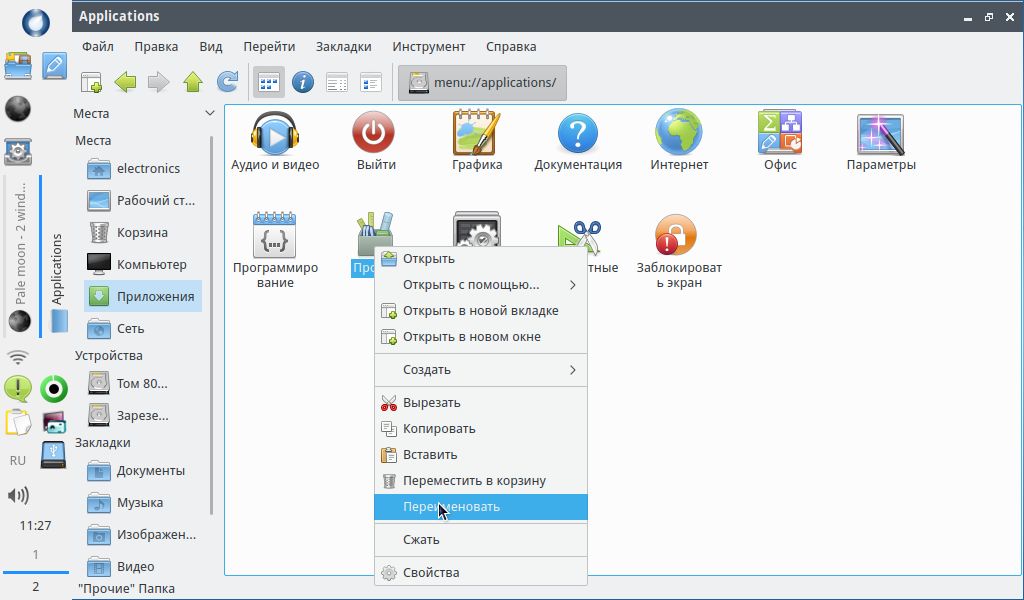Open the Справка menu

point(511,46)
